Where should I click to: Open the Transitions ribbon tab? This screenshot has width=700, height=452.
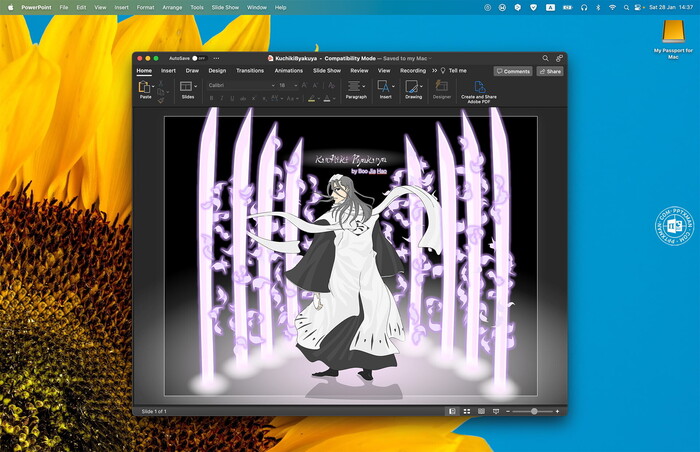(250, 71)
